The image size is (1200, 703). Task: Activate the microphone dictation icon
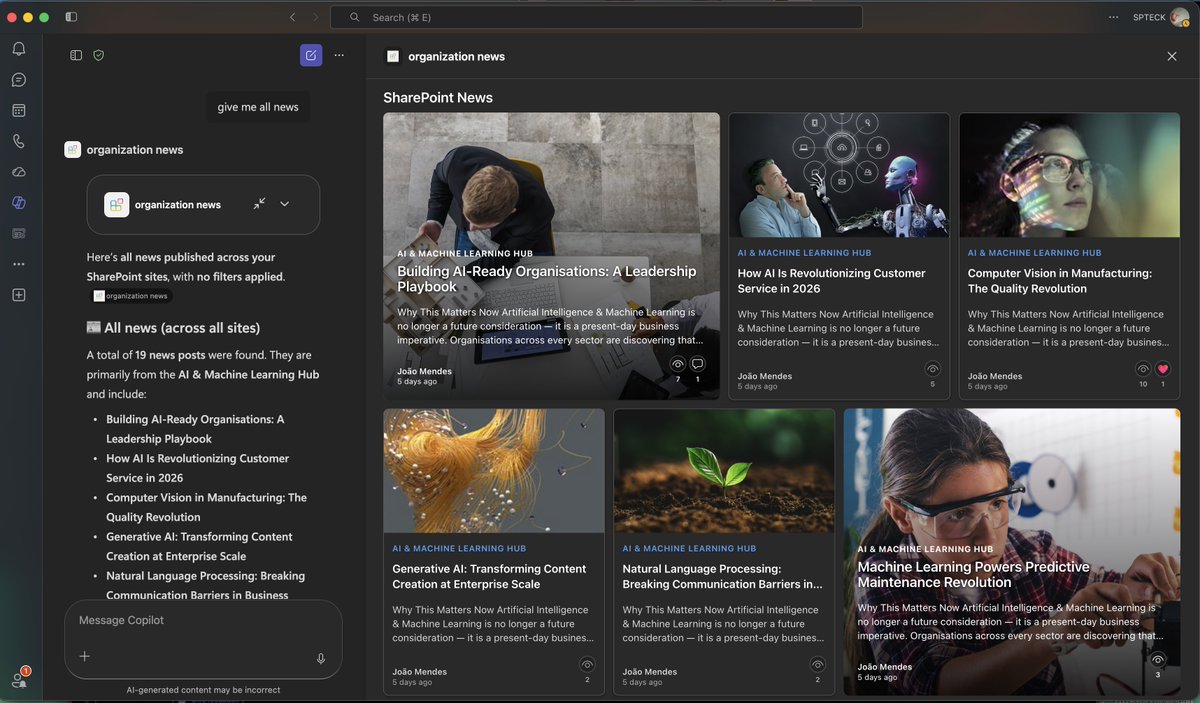pyautogui.click(x=321, y=658)
